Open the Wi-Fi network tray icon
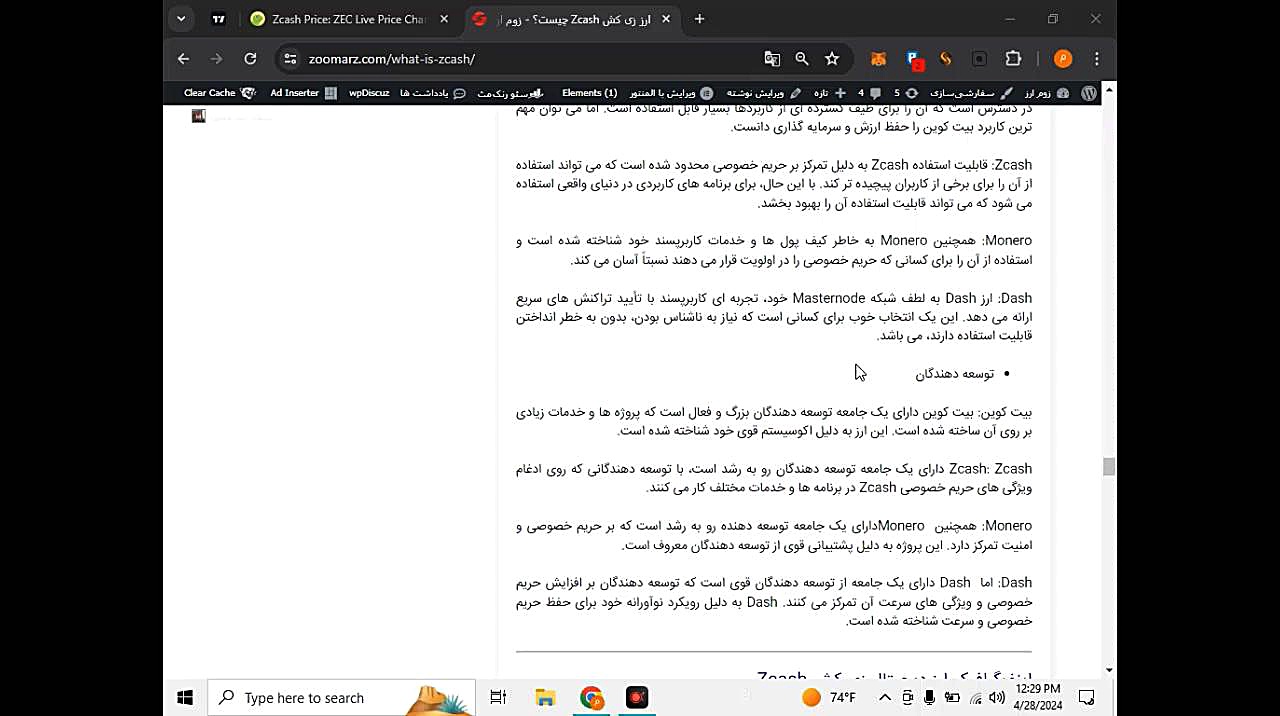 pos(977,698)
